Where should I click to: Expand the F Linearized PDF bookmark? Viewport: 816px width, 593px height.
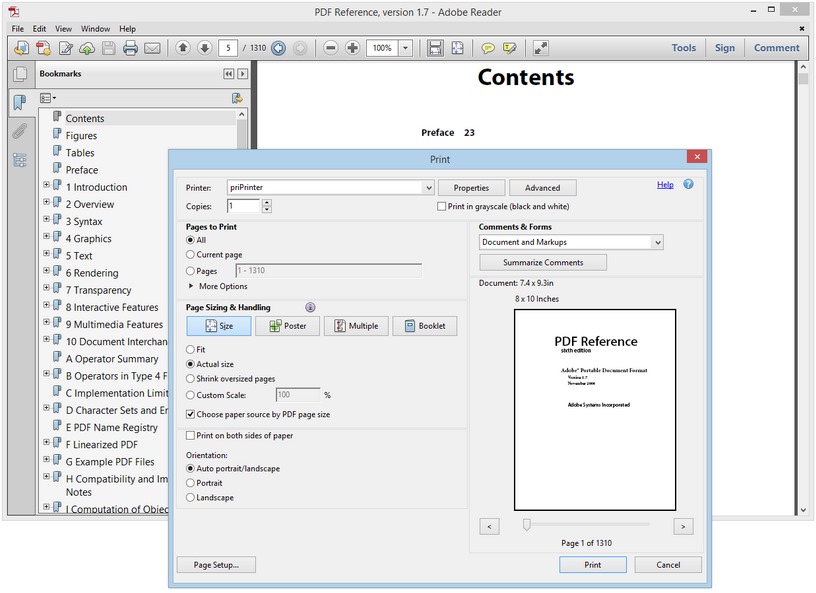46,443
